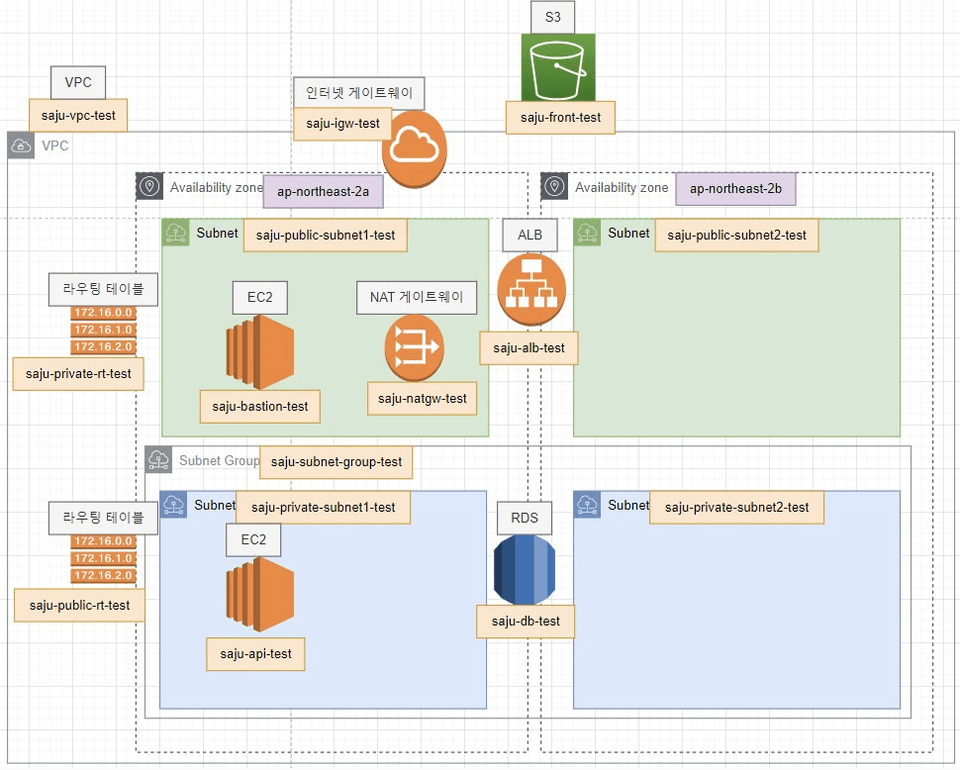Click the saju-private-subnet2-test label
Image resolution: width=960 pixels, height=770 pixels.
click(737, 507)
